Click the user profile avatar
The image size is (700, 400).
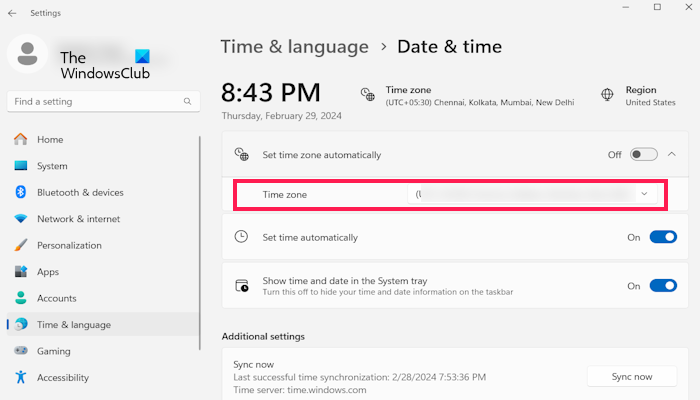coord(28,57)
